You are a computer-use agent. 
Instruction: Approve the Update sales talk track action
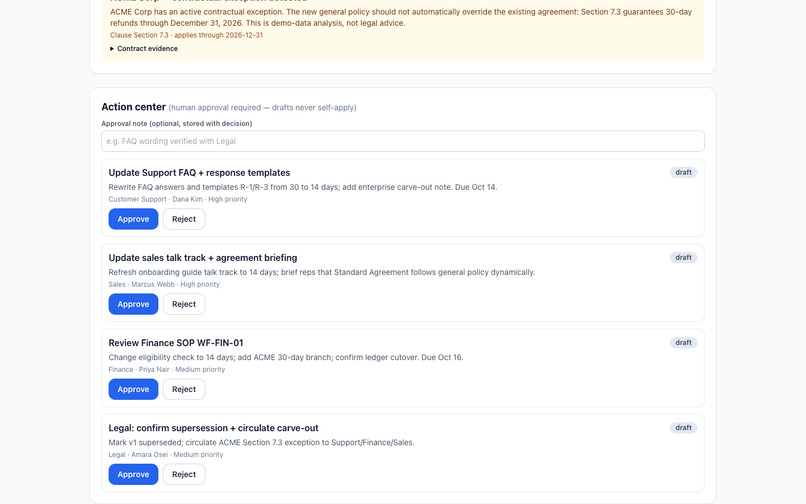[x=133, y=304]
